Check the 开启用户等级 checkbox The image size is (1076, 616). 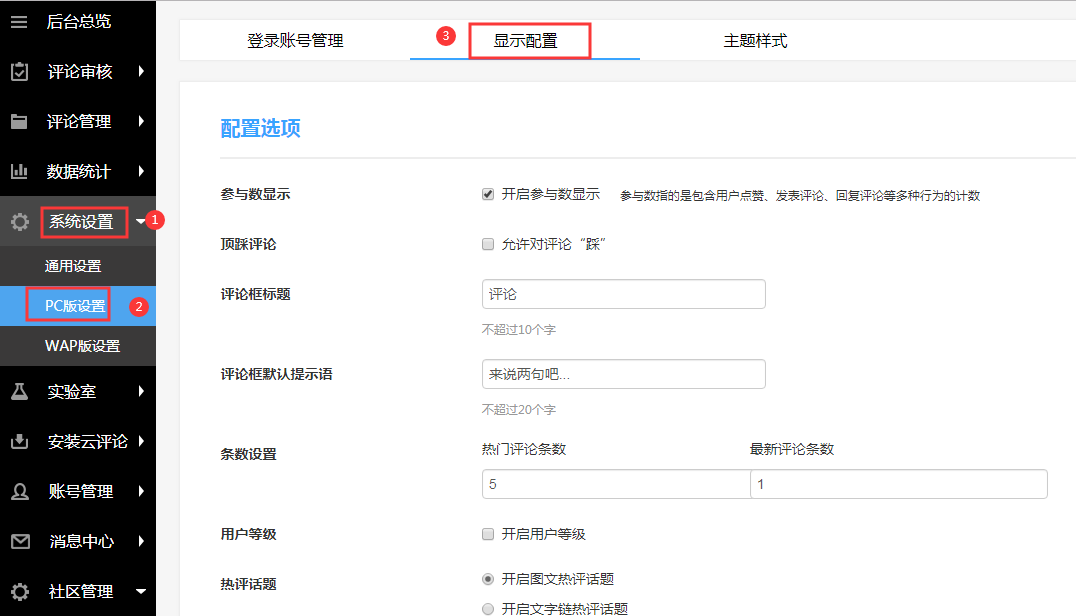(488, 534)
